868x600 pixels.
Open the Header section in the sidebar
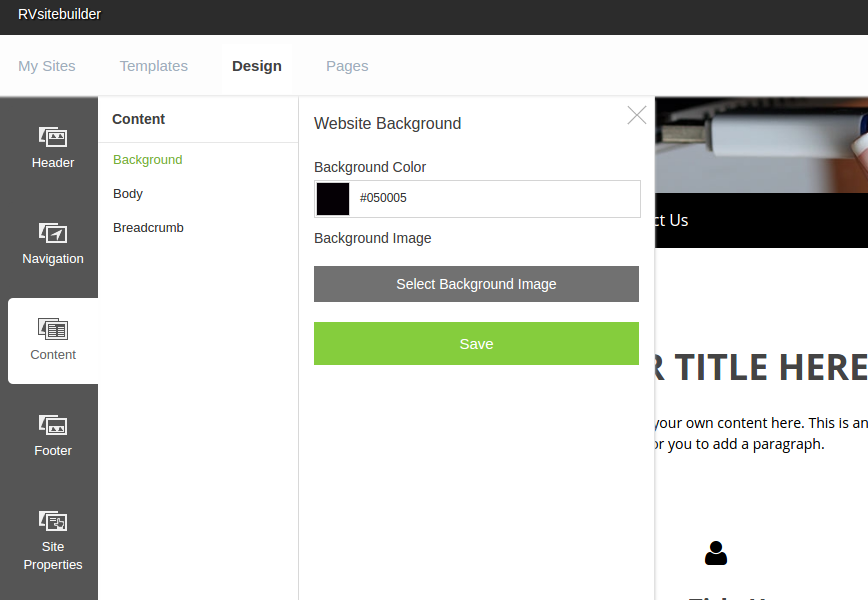tap(53, 147)
